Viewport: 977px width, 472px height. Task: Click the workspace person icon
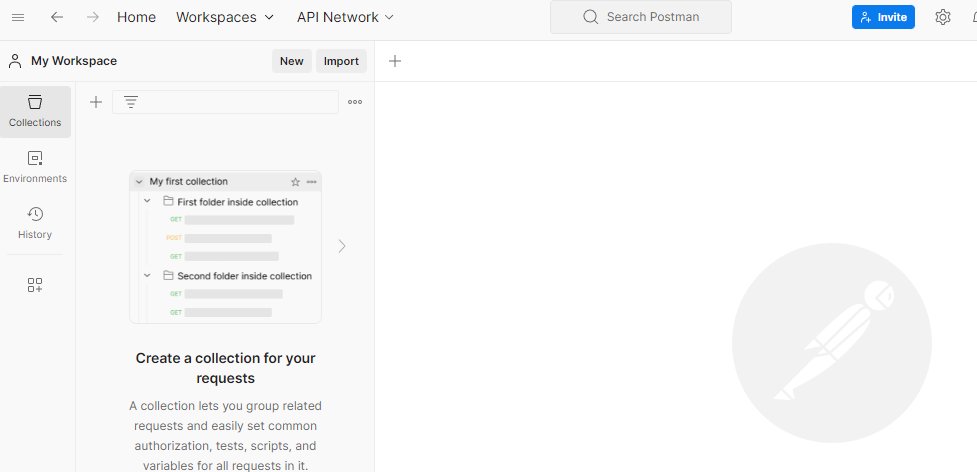(x=15, y=61)
